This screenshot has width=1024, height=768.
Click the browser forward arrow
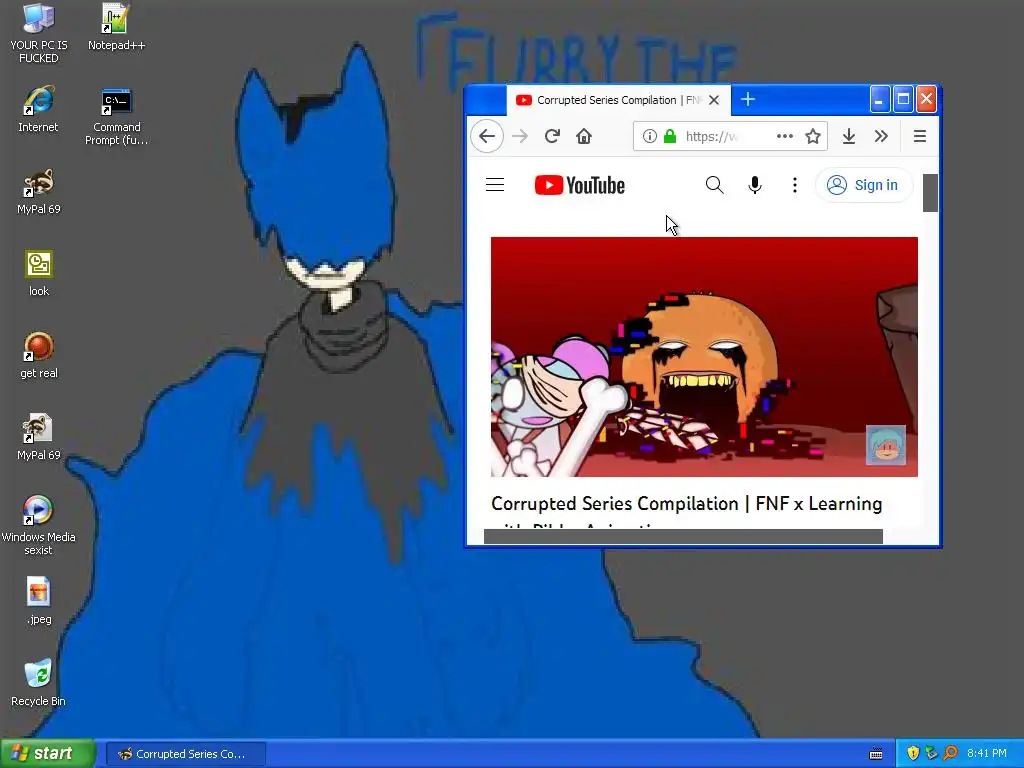click(520, 136)
